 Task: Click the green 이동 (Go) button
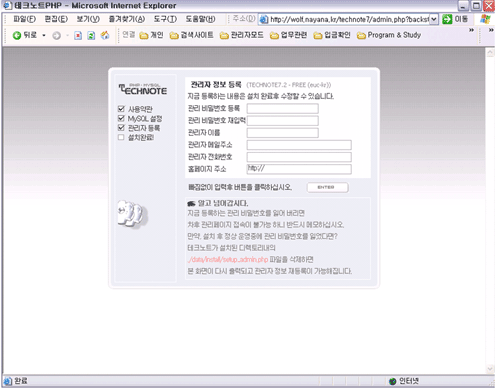[455, 19]
